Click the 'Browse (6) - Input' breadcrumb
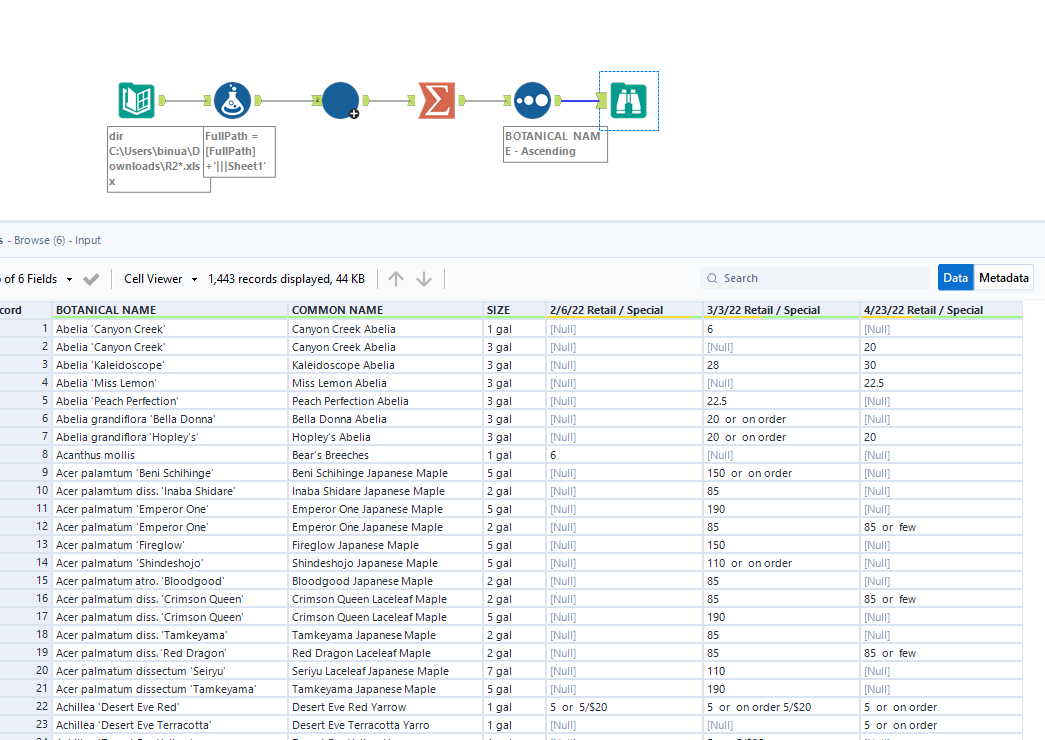This screenshot has width=1045, height=740. pos(55,240)
